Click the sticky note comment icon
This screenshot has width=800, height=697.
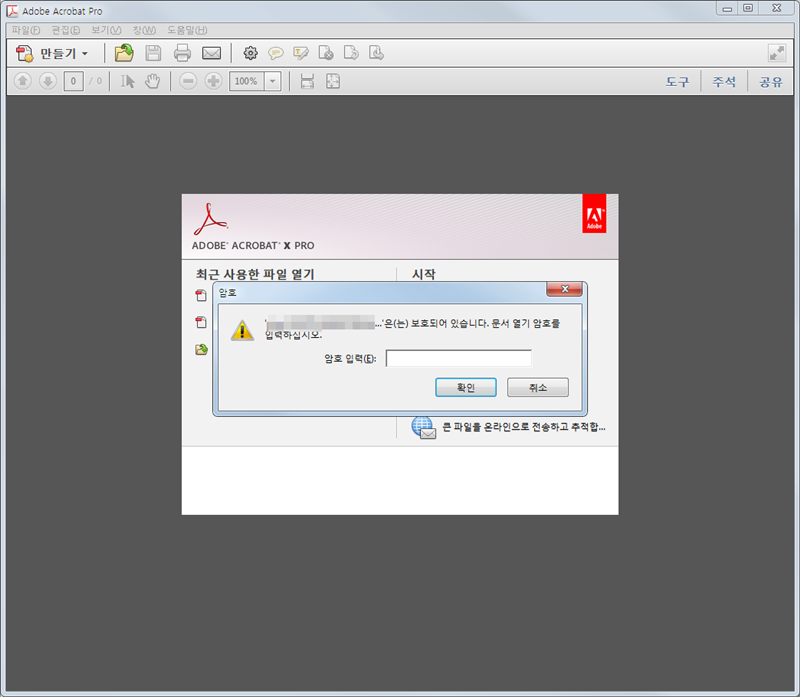[276, 53]
